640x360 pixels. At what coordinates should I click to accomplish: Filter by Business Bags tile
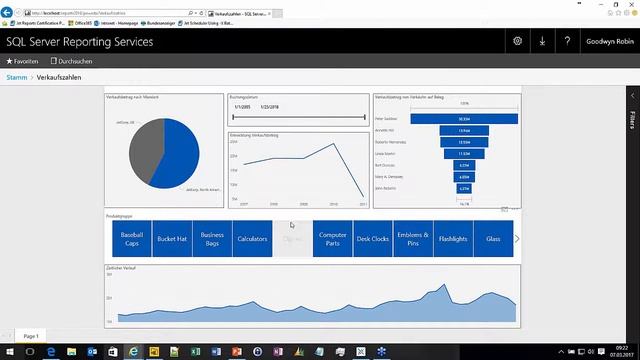[212, 239]
